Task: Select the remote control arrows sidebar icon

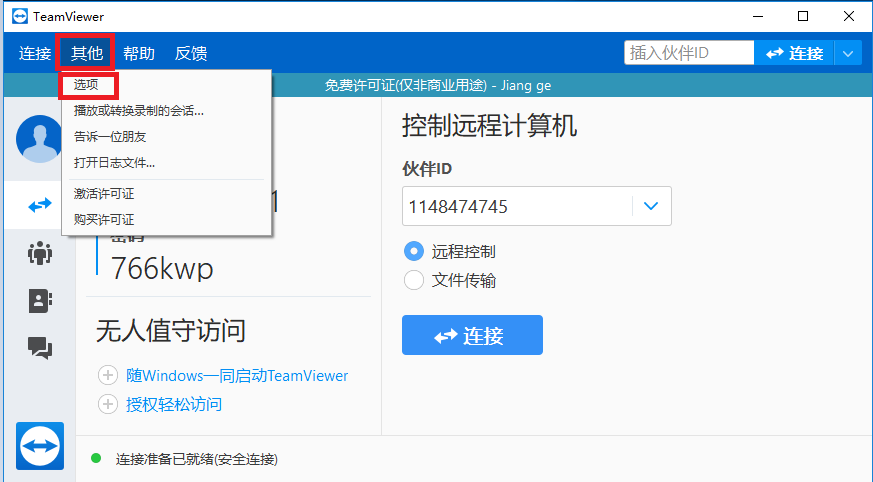Action: click(40, 205)
